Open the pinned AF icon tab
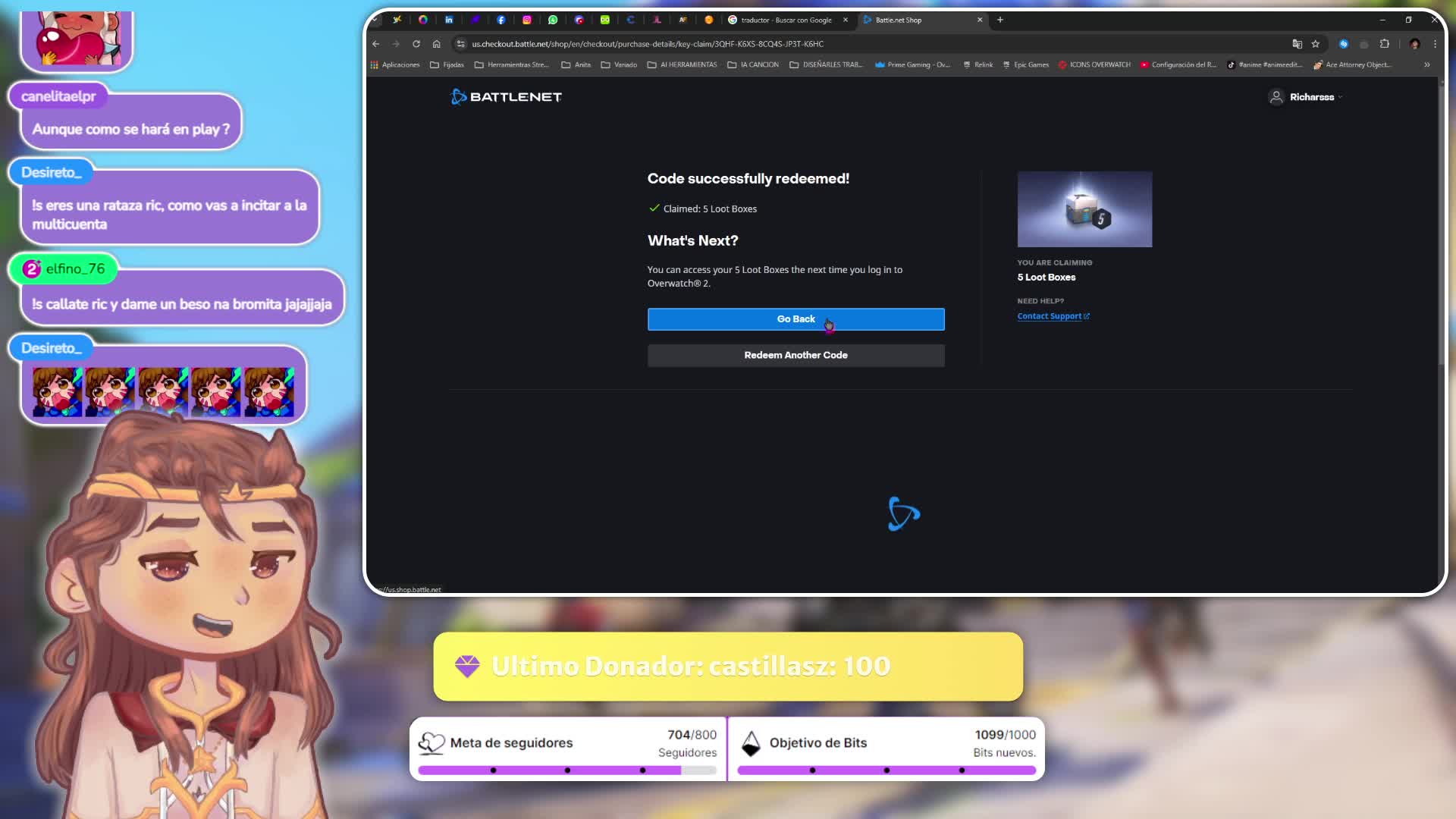Screen dimensions: 1456x819 click(x=682, y=20)
